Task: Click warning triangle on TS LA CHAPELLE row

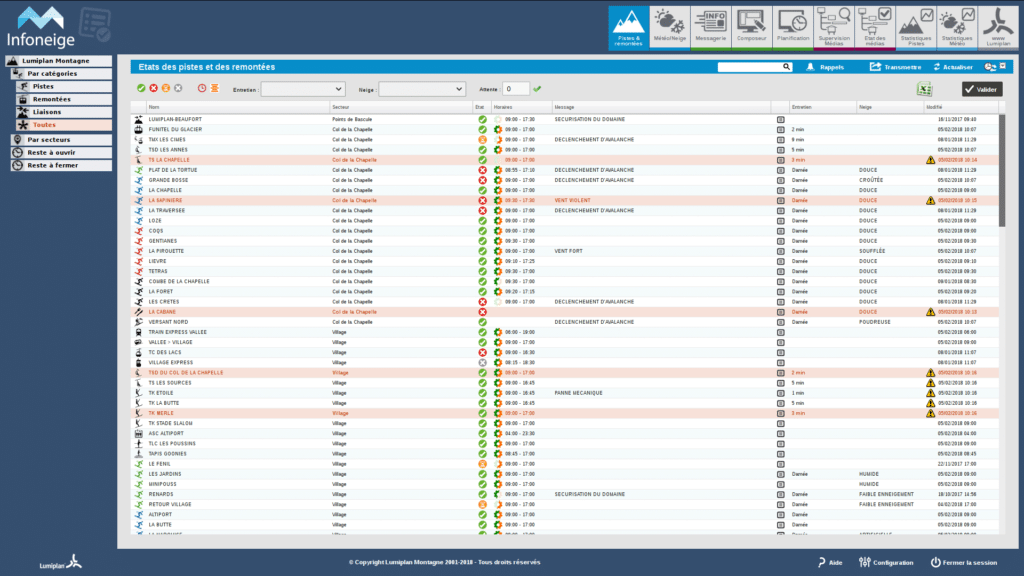Action: coord(931,160)
